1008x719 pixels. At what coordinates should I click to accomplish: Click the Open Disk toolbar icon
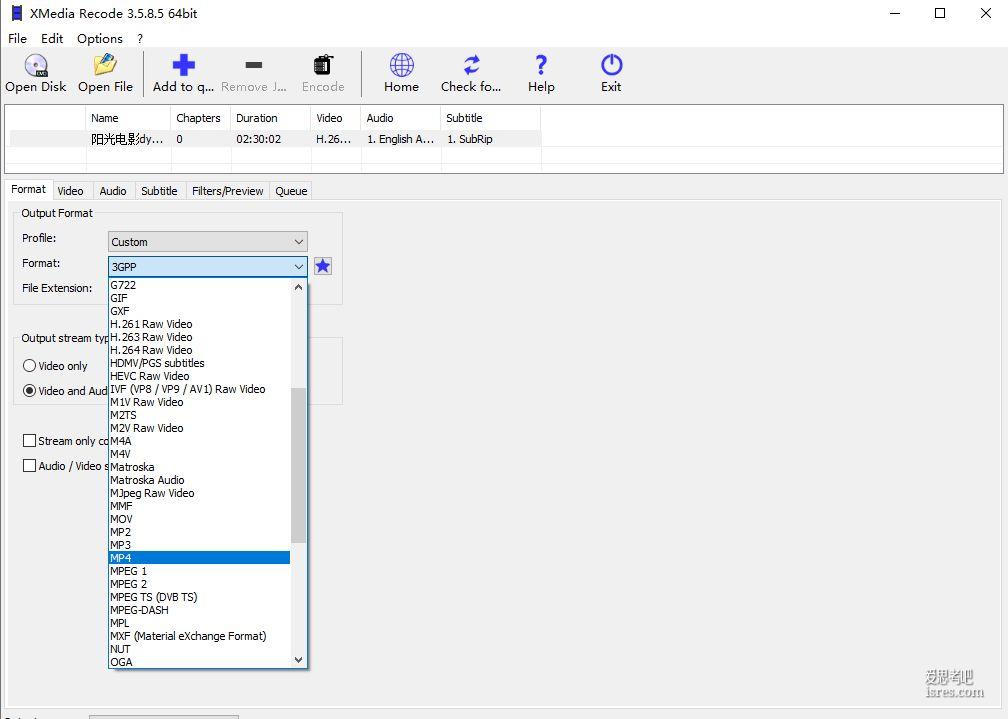tap(36, 65)
